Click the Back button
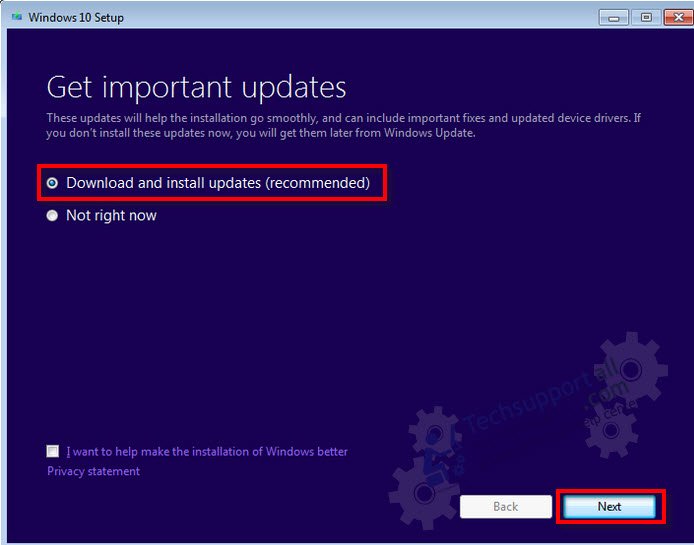The height and width of the screenshot is (545, 694). coord(506,506)
